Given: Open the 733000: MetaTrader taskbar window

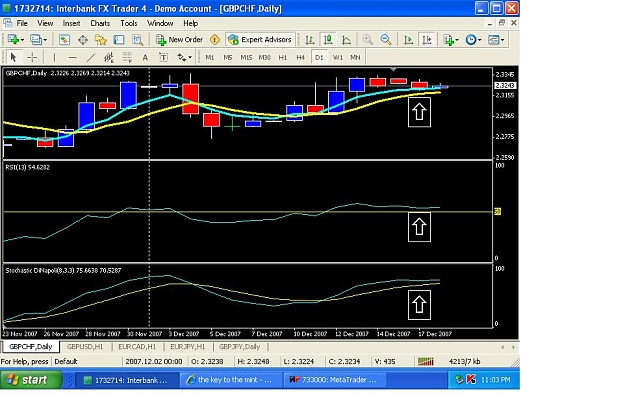Looking at the screenshot, I should tap(336, 380).
